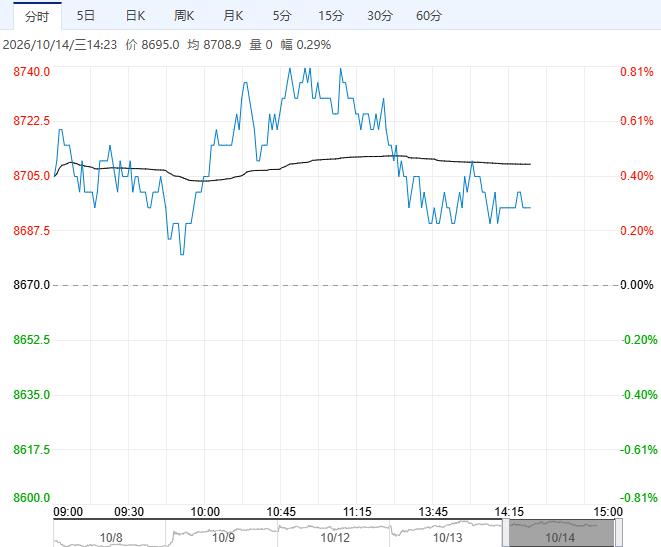Screen dimensions: 661x547
Task: Click the 均 8708.9 average readout
Action: 214,45
